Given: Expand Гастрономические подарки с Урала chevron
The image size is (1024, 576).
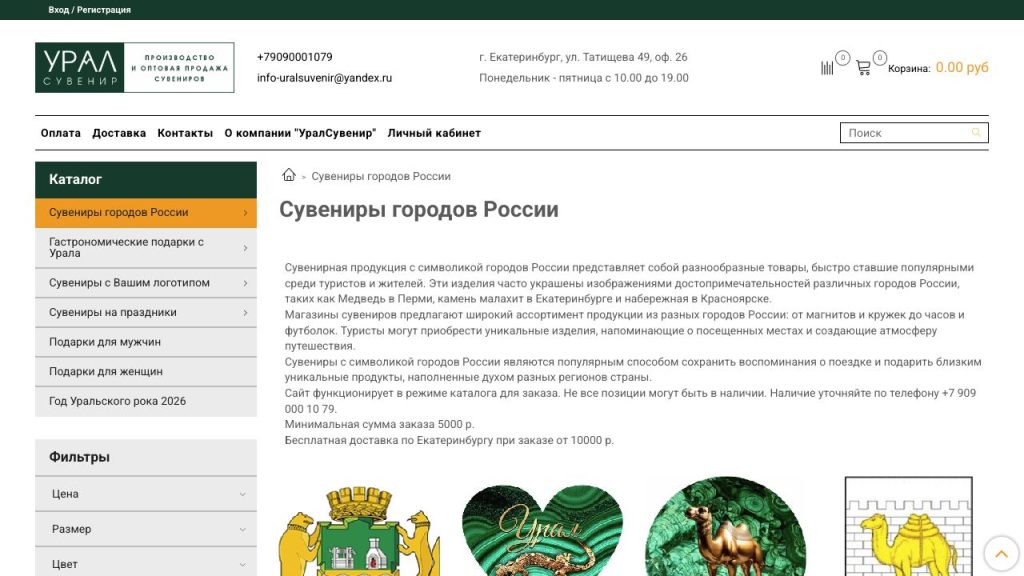Looking at the screenshot, I should [245, 248].
